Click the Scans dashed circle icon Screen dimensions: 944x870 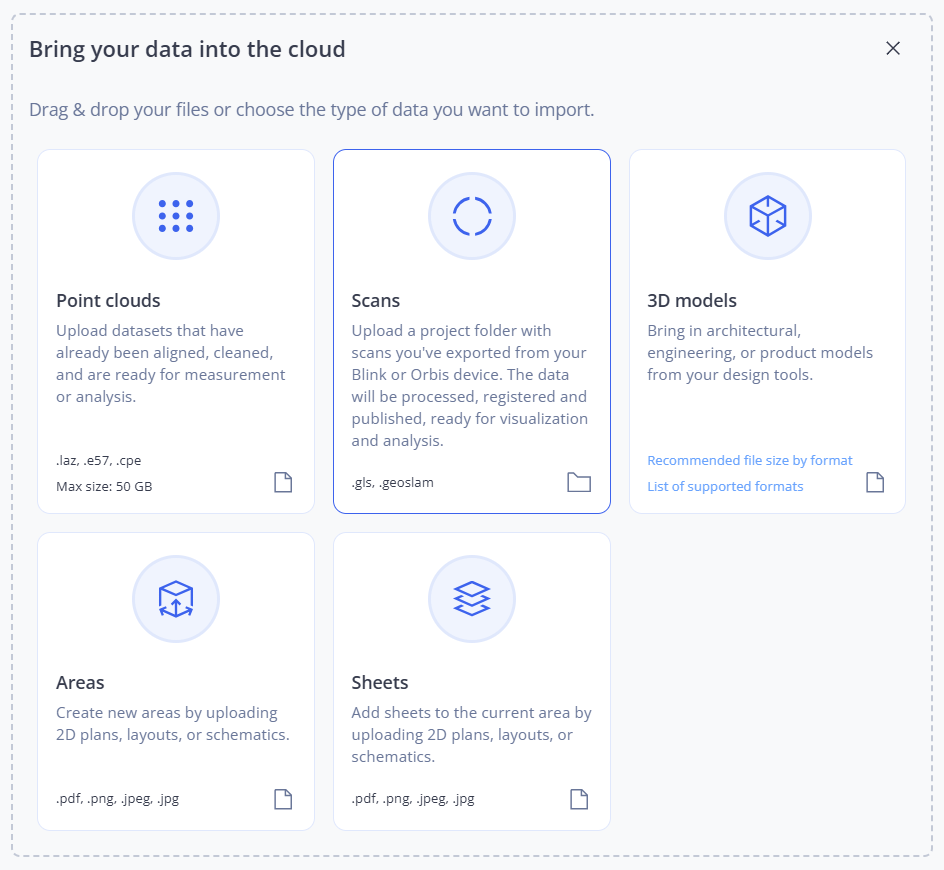coord(472,216)
